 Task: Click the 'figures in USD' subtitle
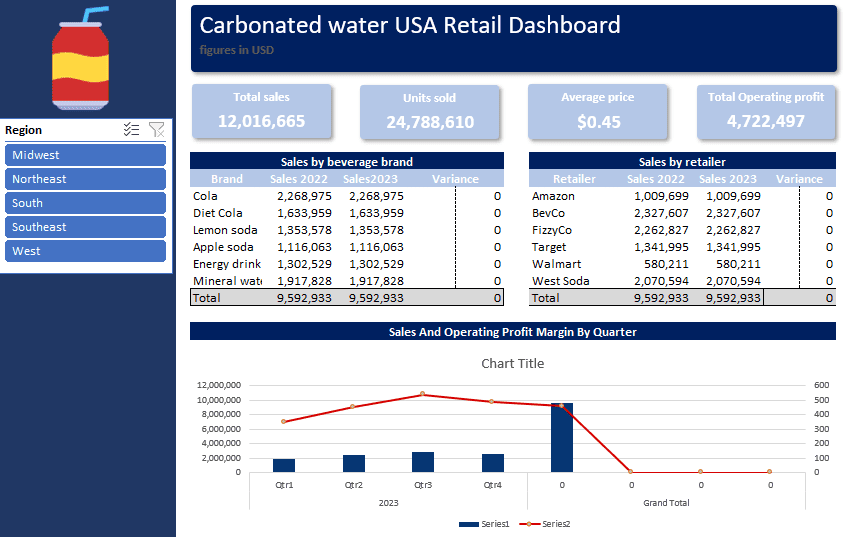[237, 50]
